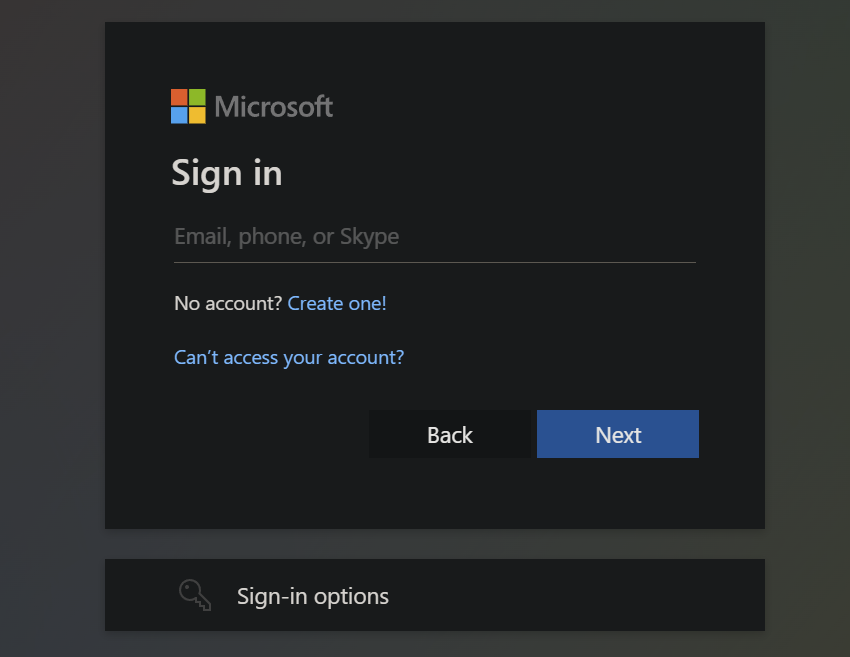Image resolution: width=850 pixels, height=657 pixels.
Task: Open the Can't access your account? link
Action: pos(289,357)
